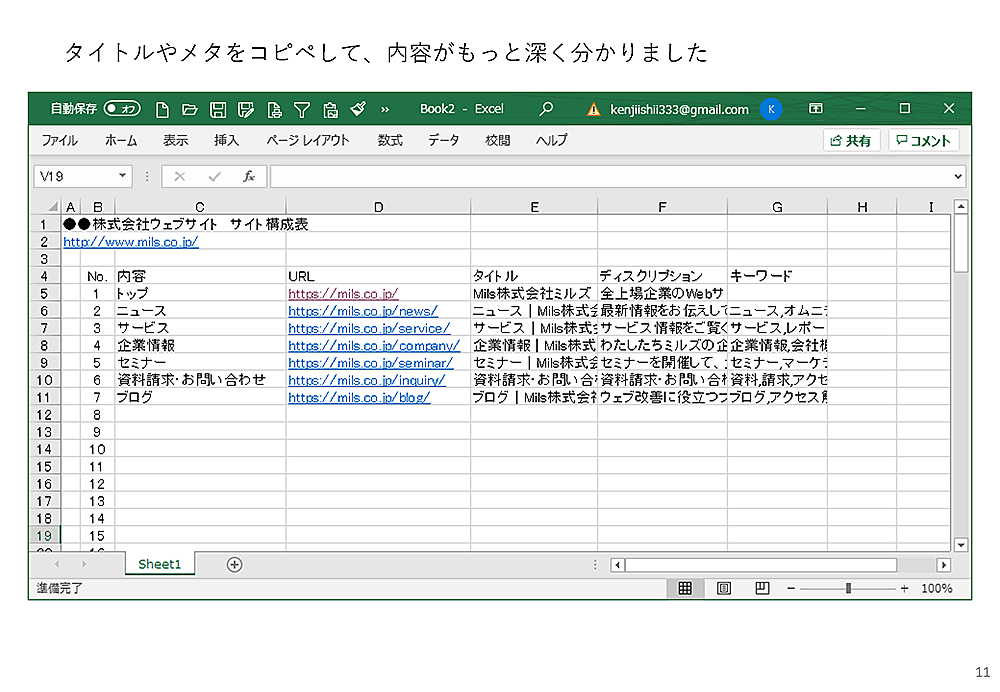Switch to Page Break Preview view
The image size is (1000, 692).
762,588
